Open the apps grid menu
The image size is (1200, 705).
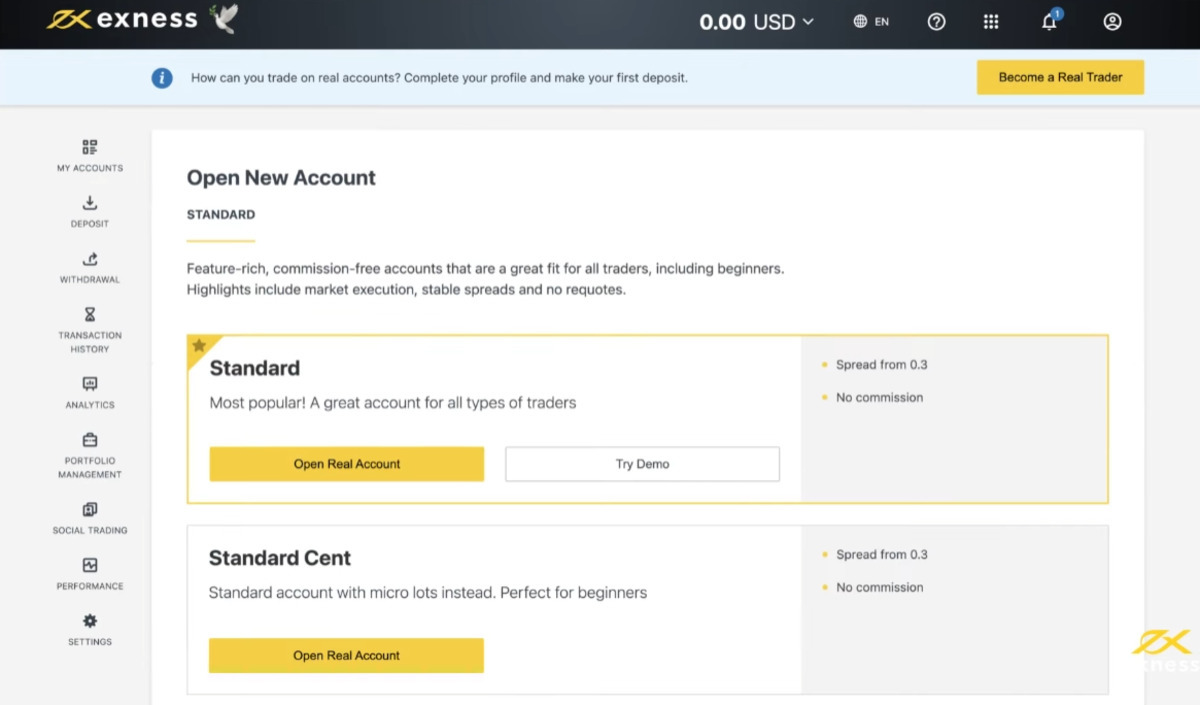[x=991, y=21]
